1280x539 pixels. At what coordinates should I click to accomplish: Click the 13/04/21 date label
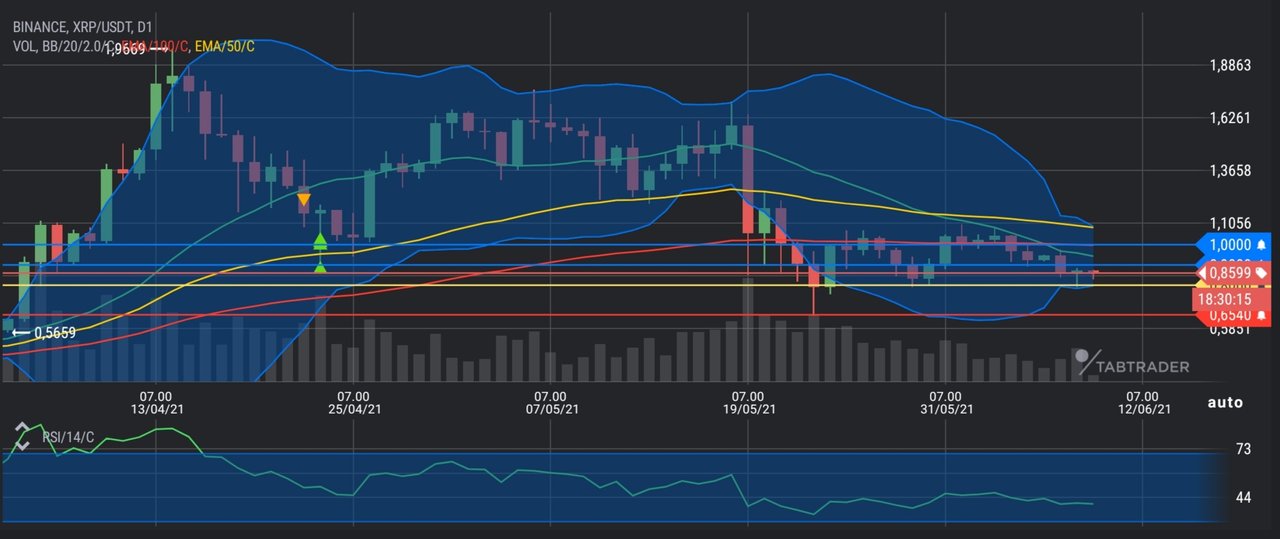click(157, 410)
